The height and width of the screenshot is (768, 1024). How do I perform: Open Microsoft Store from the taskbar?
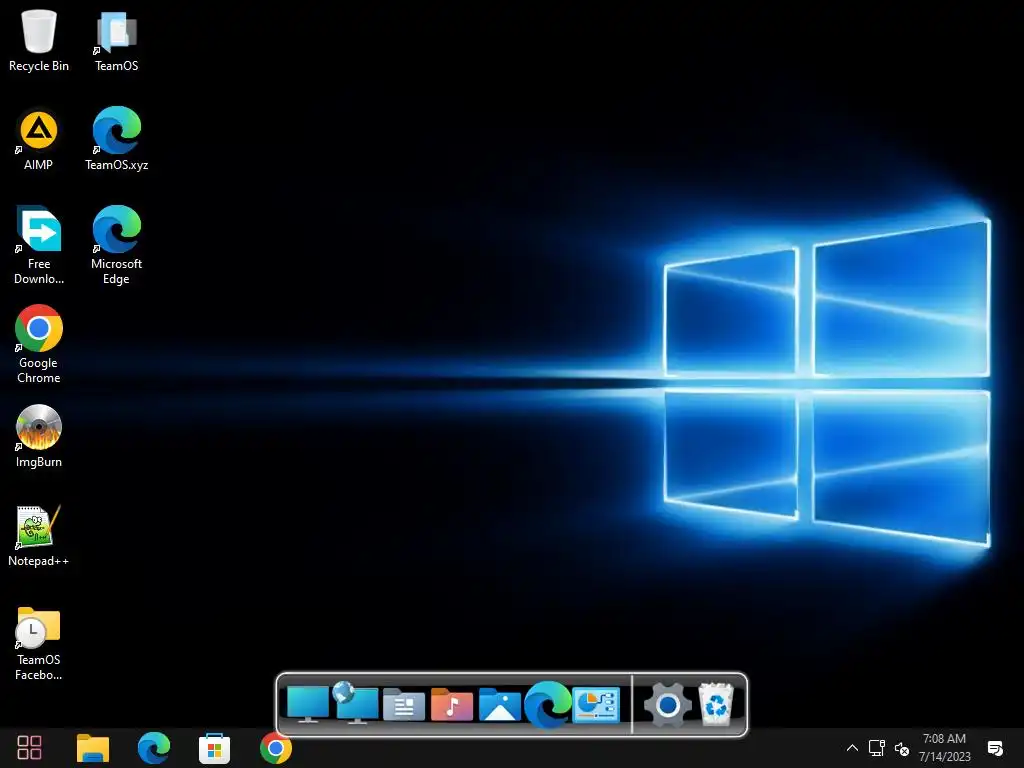[x=214, y=748]
